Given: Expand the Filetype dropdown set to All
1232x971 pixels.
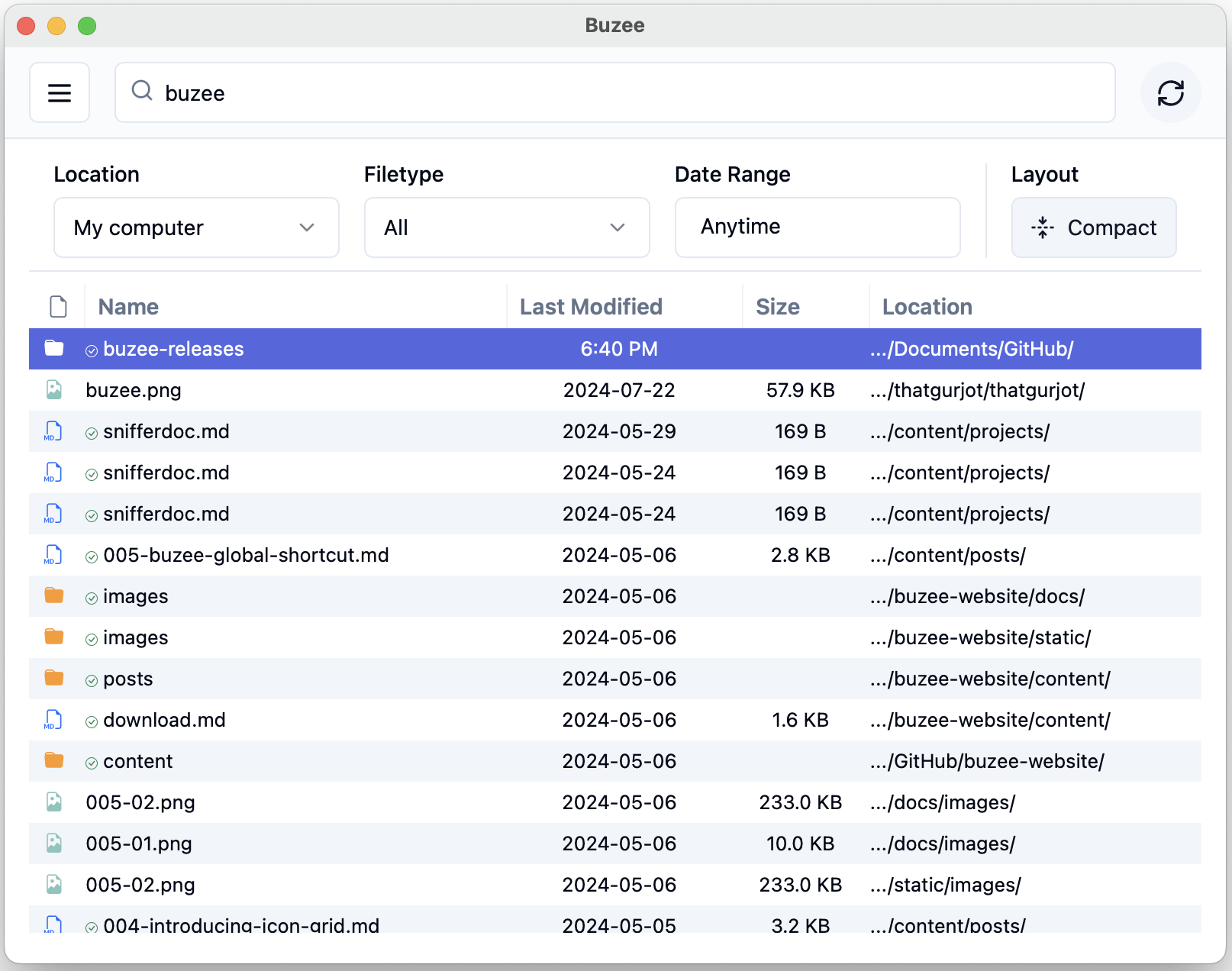Looking at the screenshot, I should pos(506,227).
